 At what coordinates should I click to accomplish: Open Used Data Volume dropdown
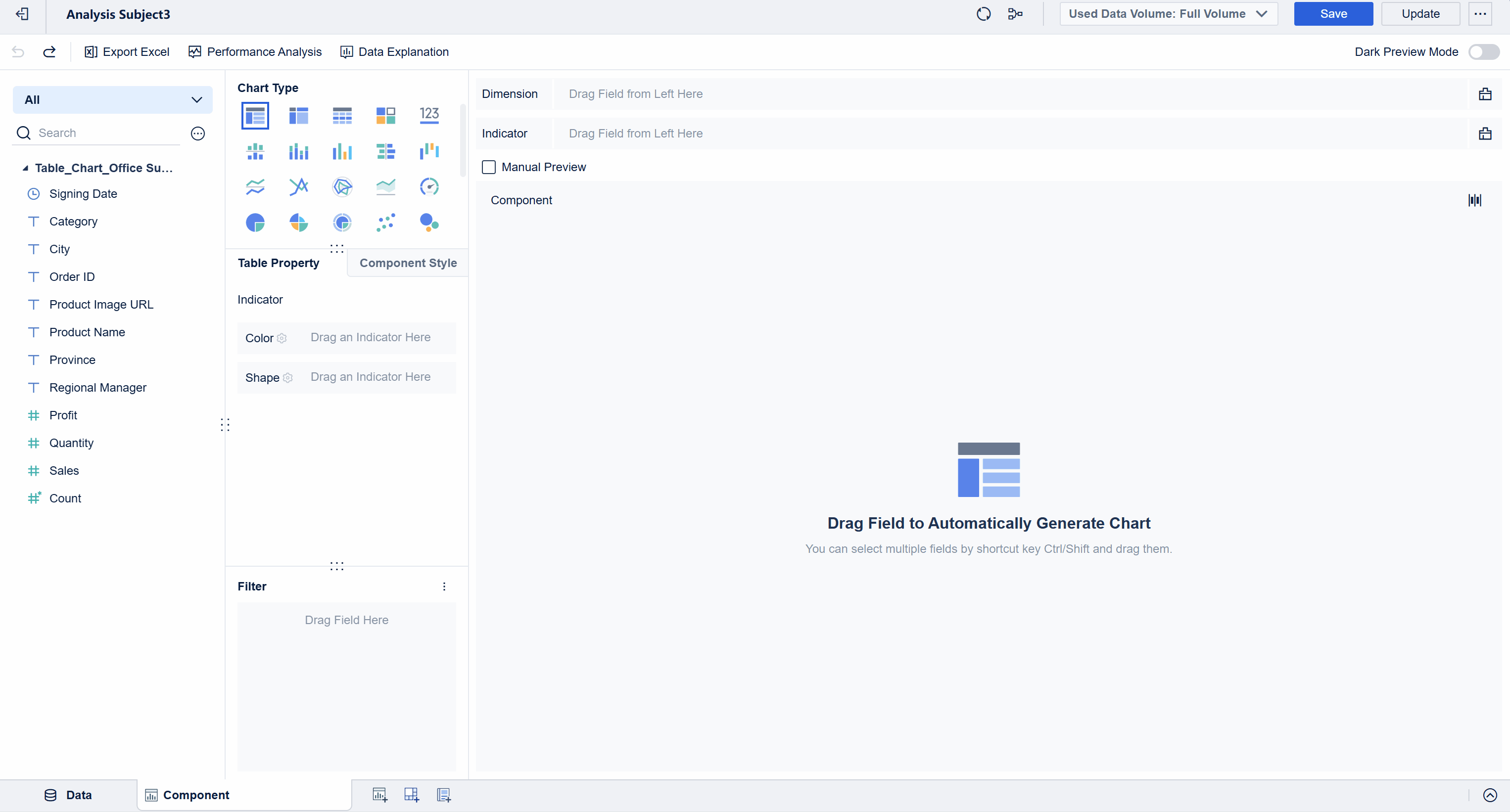click(1168, 14)
